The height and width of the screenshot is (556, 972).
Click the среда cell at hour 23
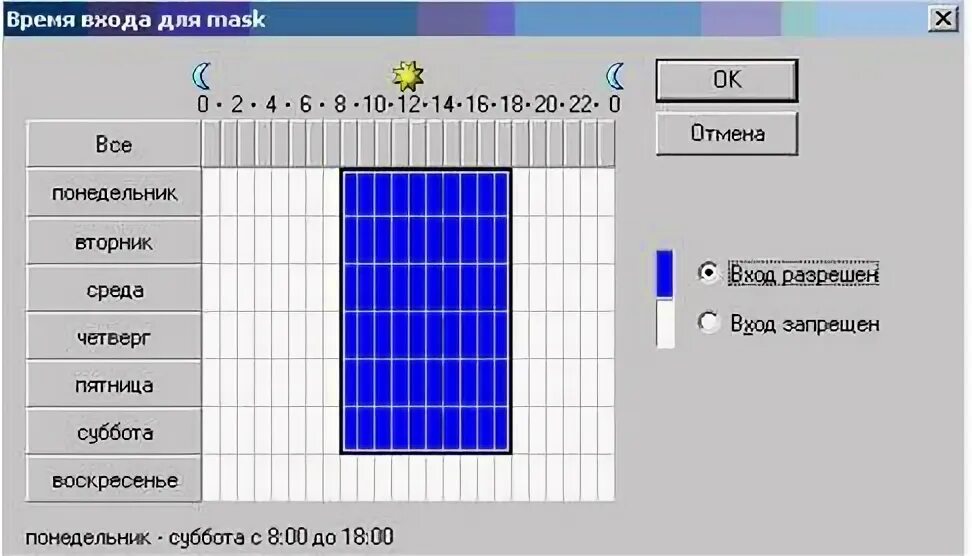point(606,288)
